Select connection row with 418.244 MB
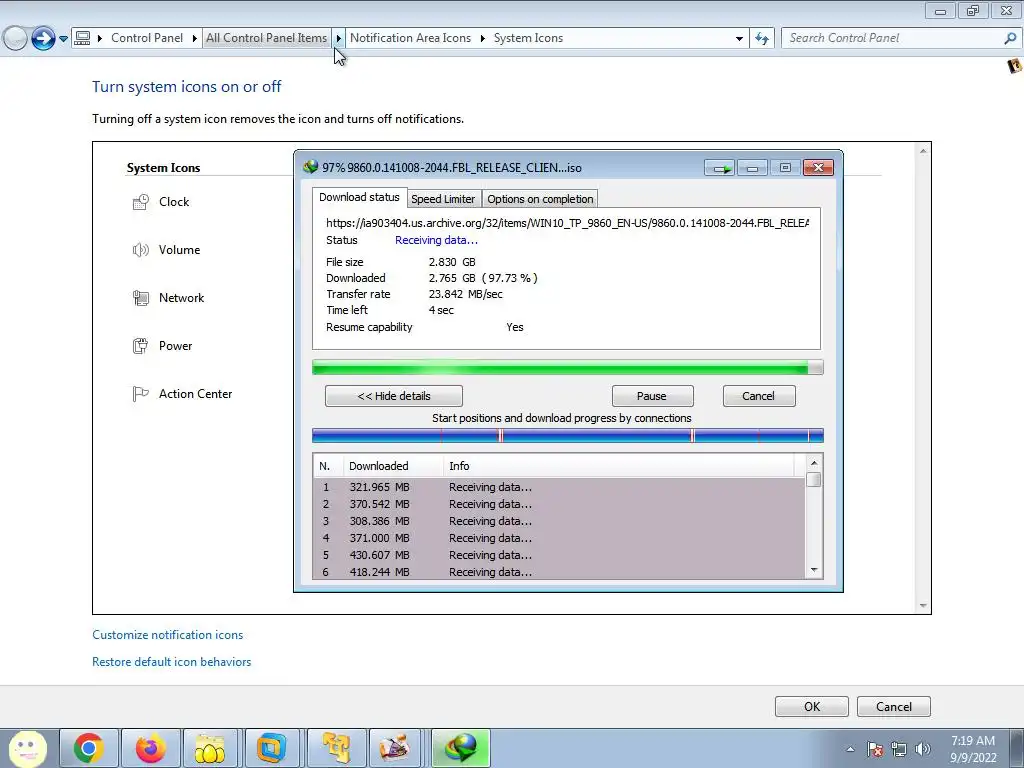Image resolution: width=1024 pixels, height=768 pixels. point(559,571)
